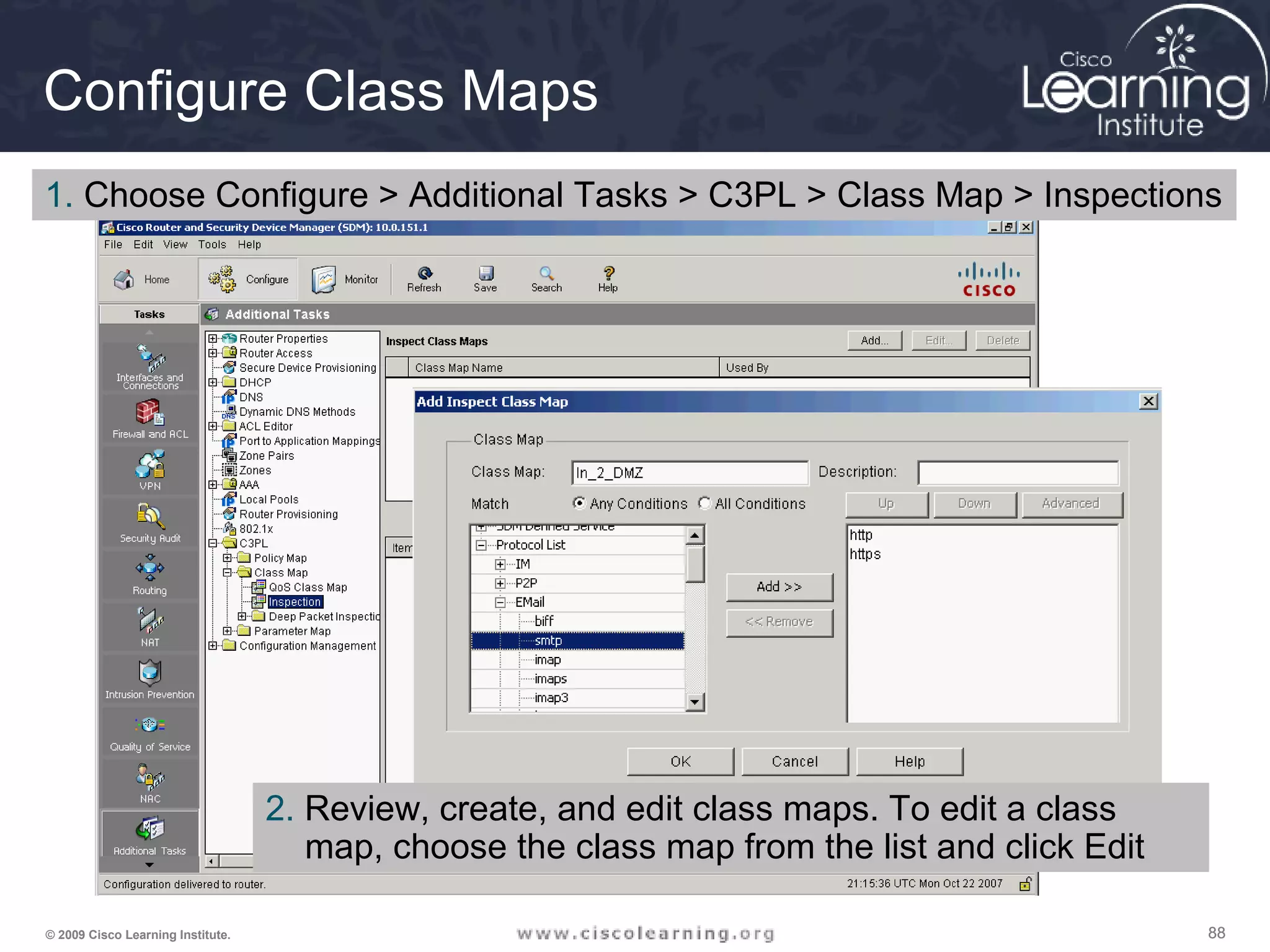Save configuration with the Save icon
Viewport: 1270px width, 952px height.
tap(486, 279)
